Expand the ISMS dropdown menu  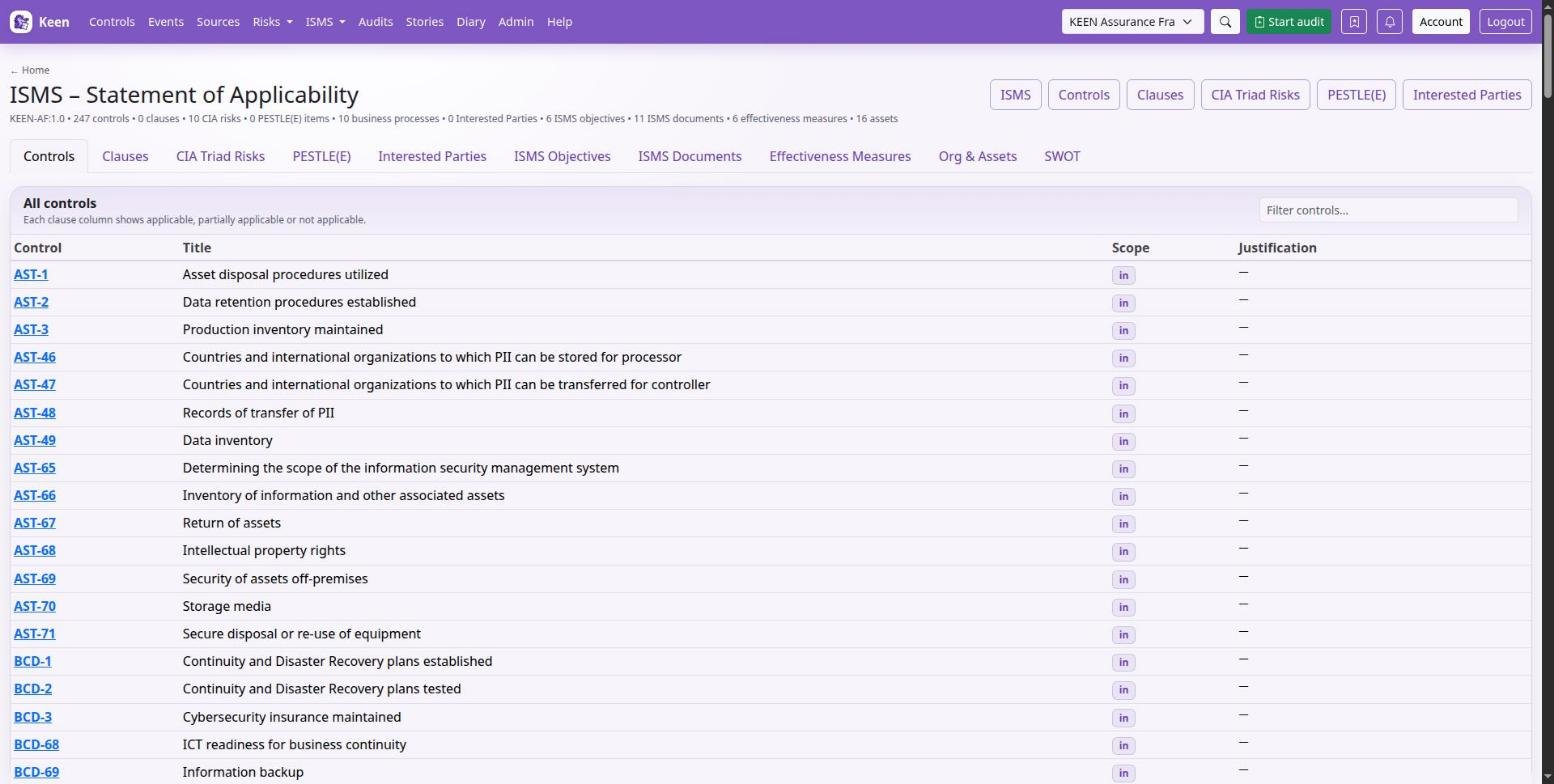click(x=325, y=22)
